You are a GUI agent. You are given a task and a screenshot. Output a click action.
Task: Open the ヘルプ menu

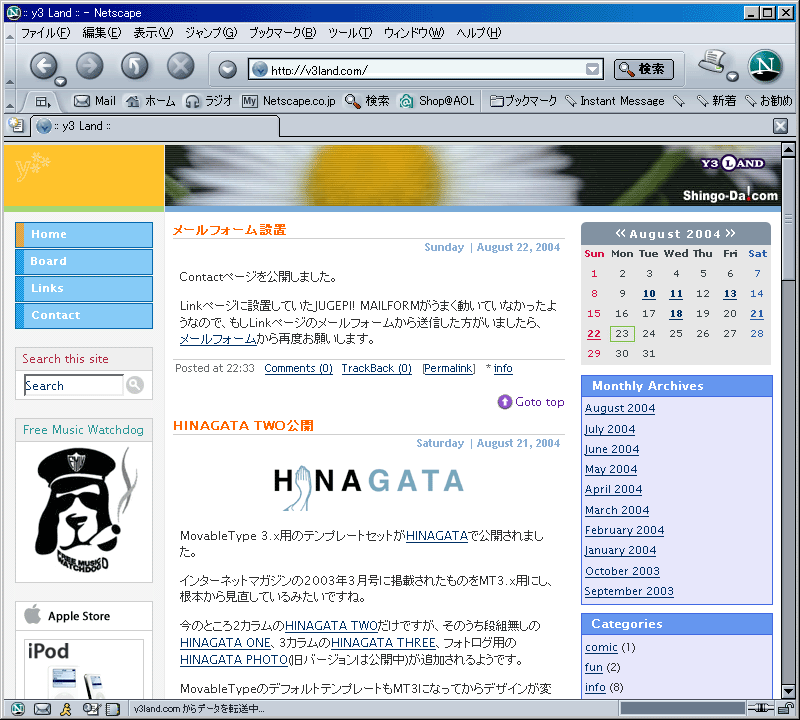coord(479,33)
